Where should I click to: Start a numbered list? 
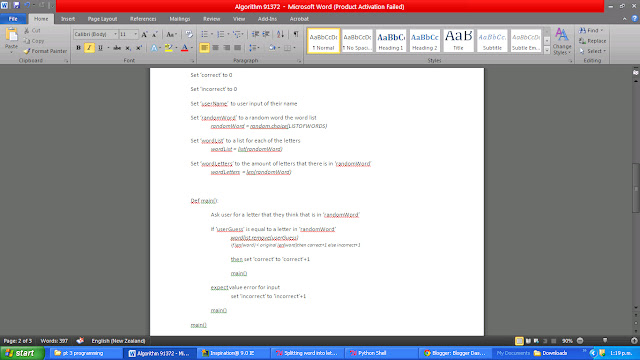coord(221,34)
